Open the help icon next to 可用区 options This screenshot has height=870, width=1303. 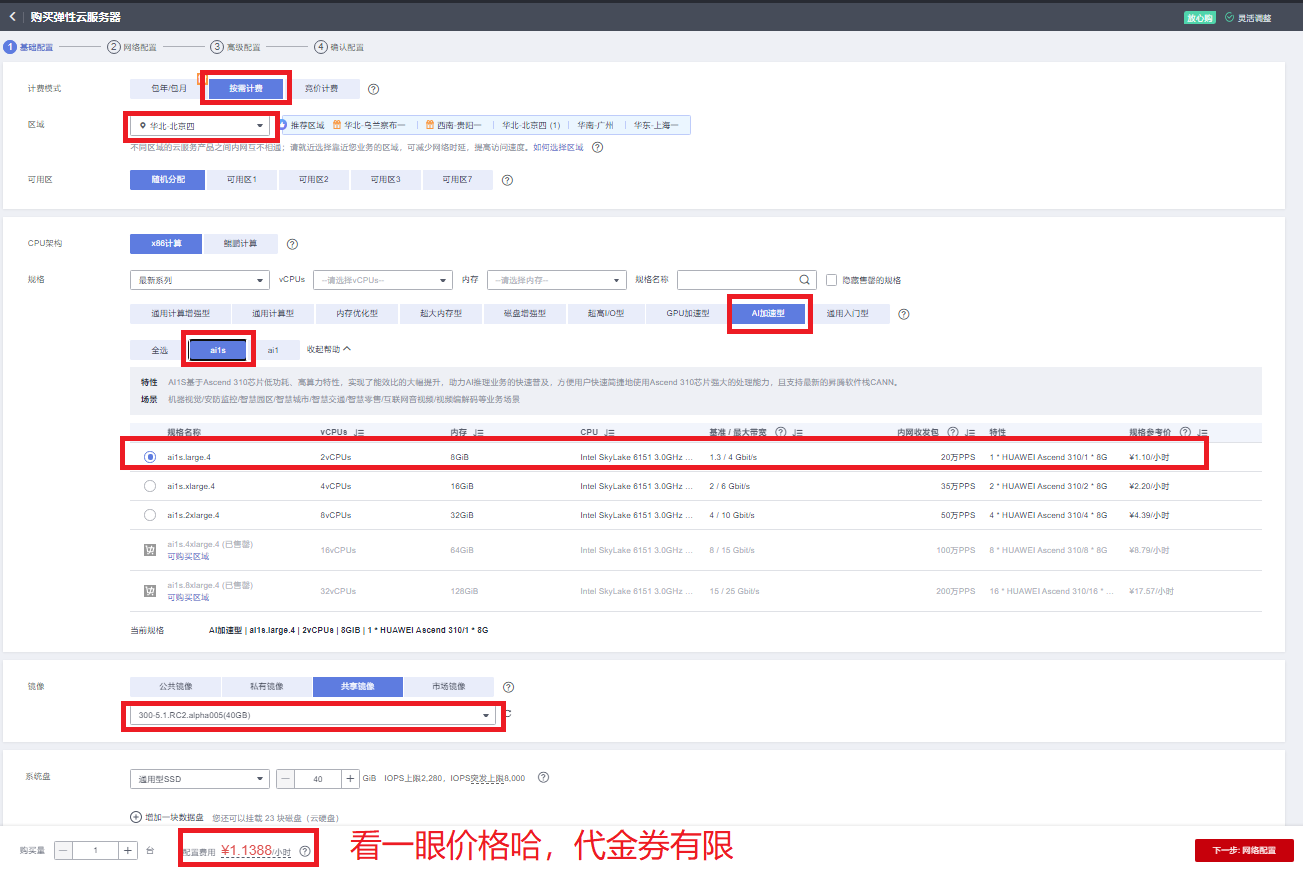[506, 180]
